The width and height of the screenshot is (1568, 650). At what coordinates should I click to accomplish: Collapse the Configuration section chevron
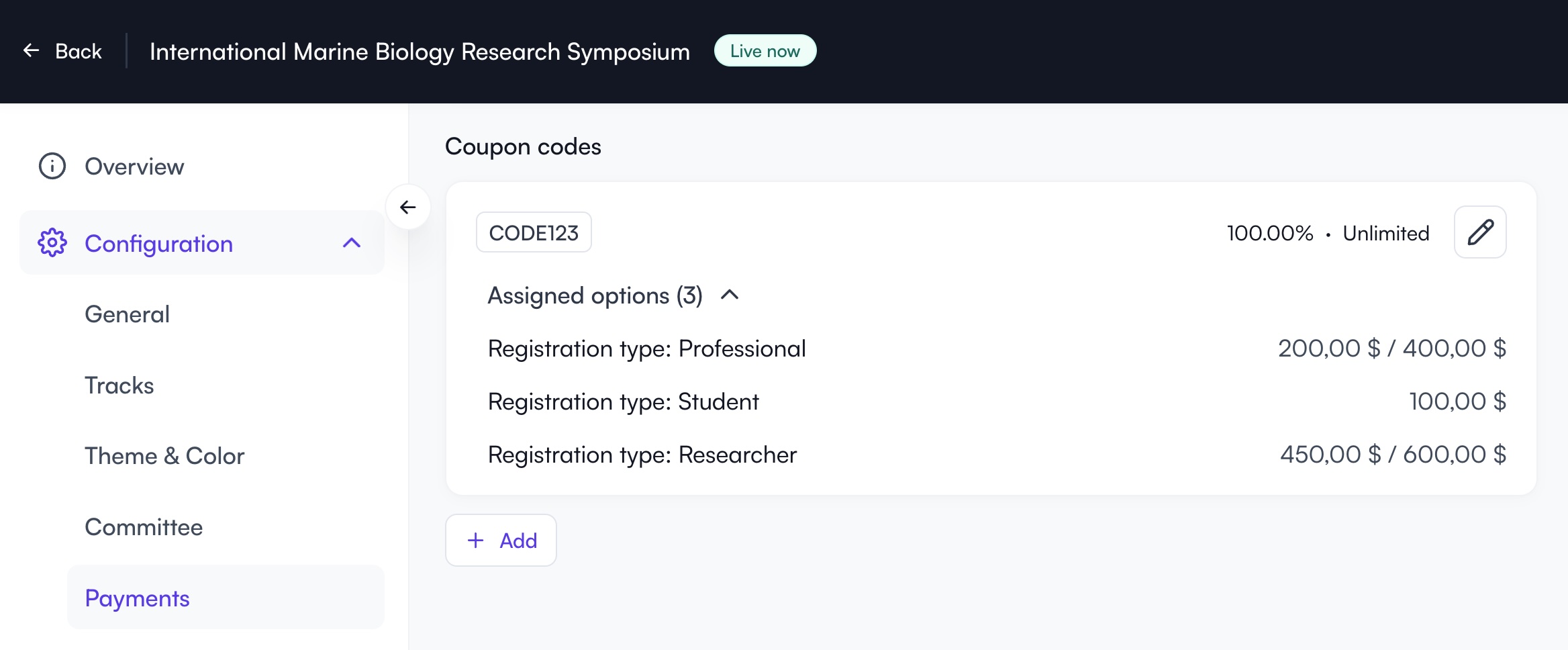click(351, 243)
